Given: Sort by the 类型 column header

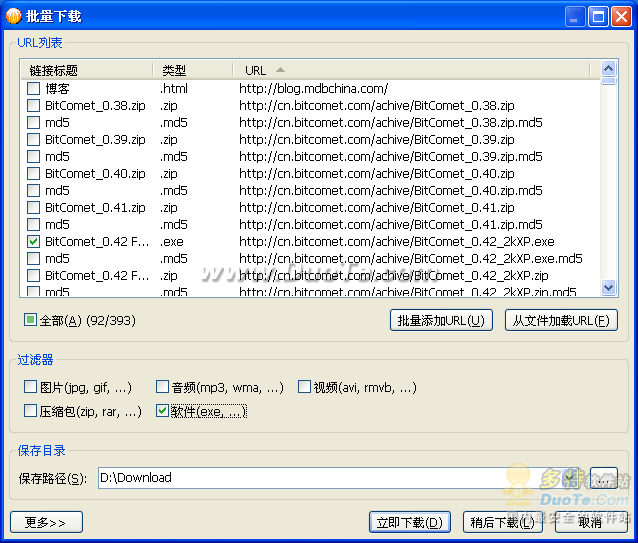Looking at the screenshot, I should (193, 70).
